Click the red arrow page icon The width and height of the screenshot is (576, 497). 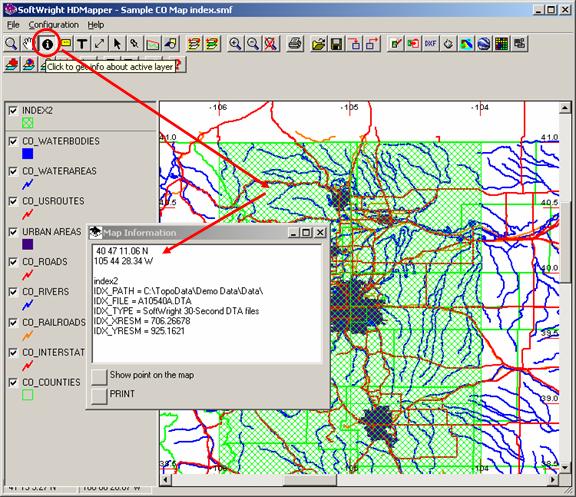coord(413,44)
